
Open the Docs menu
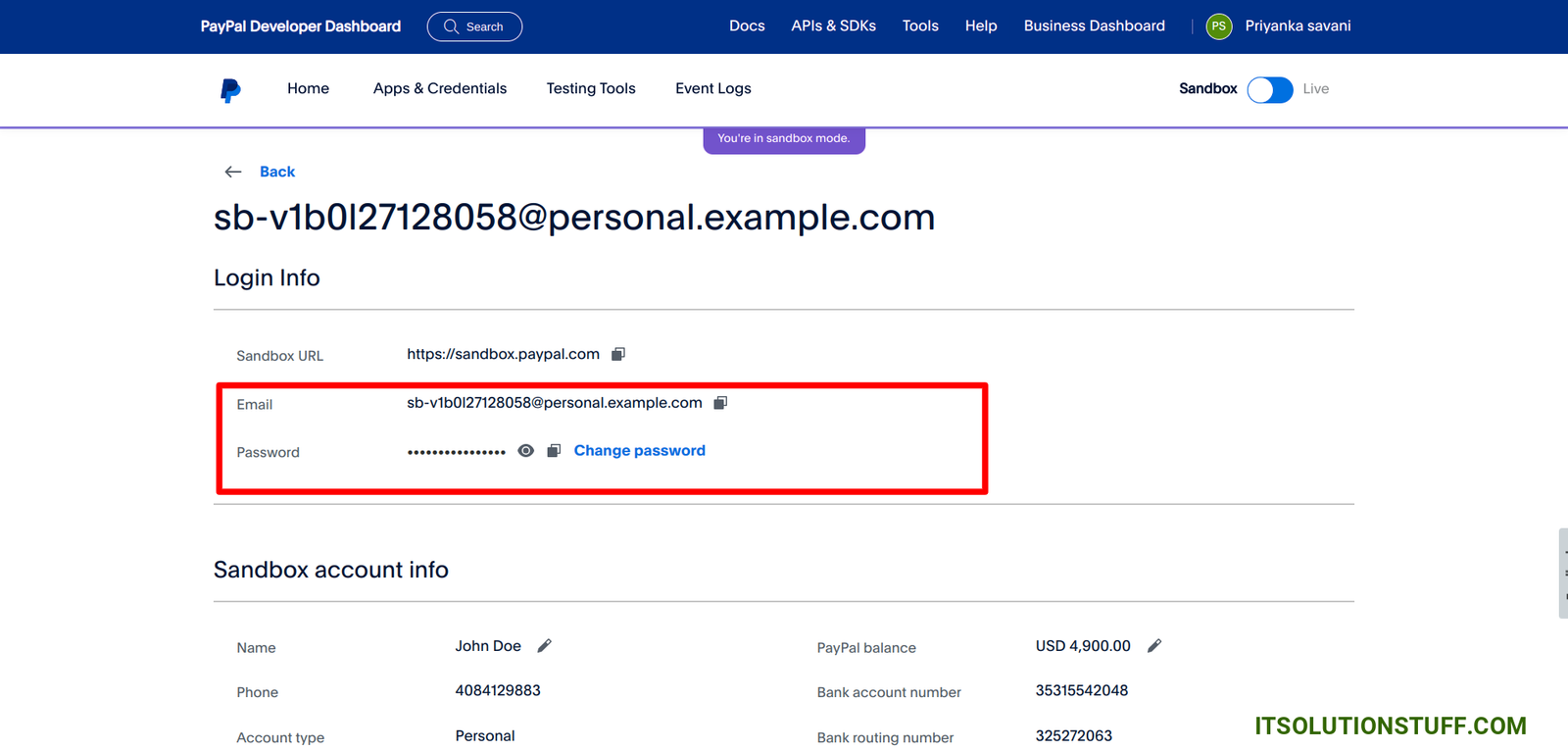coord(747,26)
